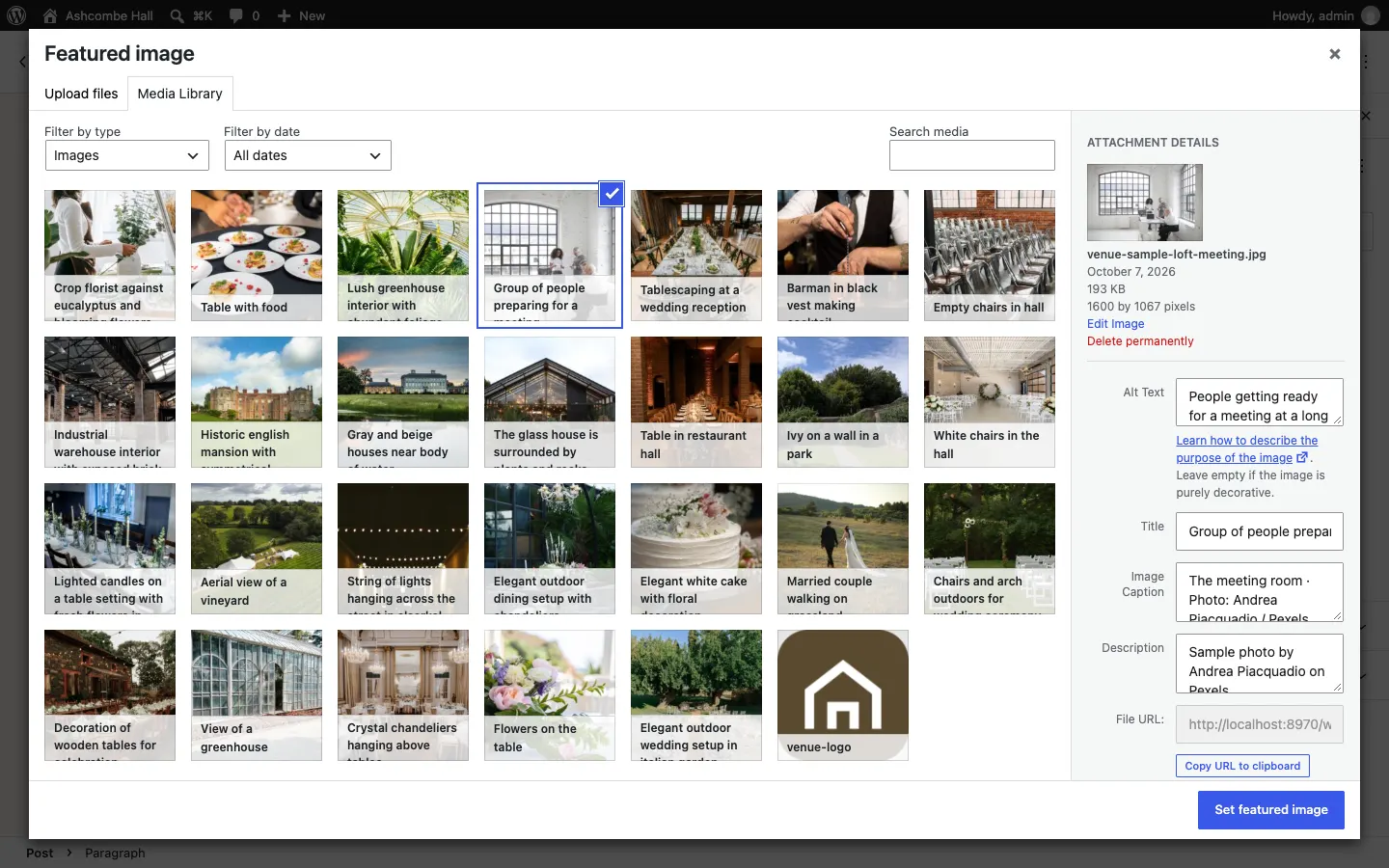
Task: Open the Filter by type dropdown
Action: (x=127, y=155)
